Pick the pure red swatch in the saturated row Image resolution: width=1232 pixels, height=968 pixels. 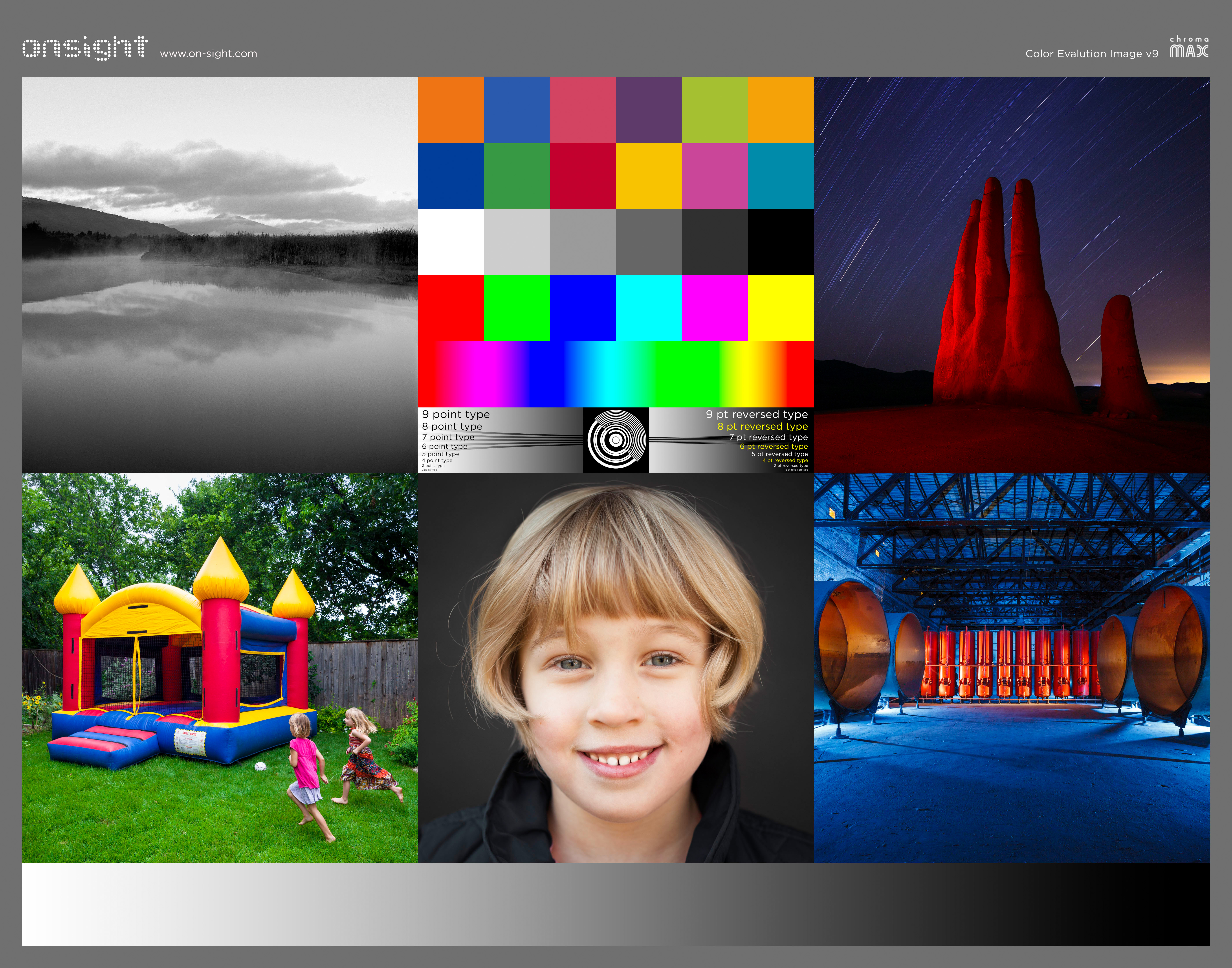pos(451,308)
